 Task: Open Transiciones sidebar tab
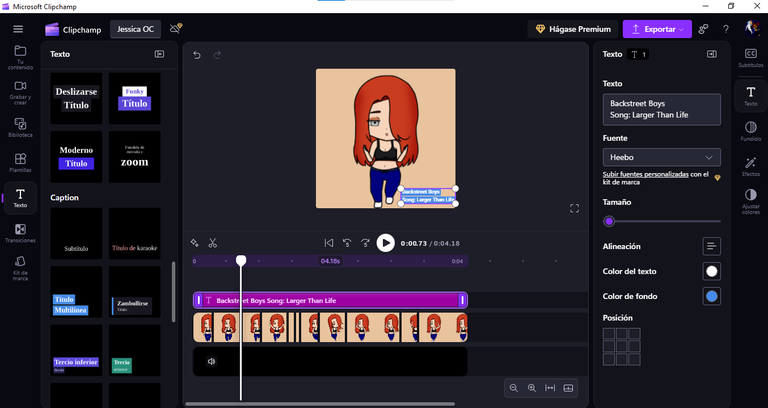[20, 233]
